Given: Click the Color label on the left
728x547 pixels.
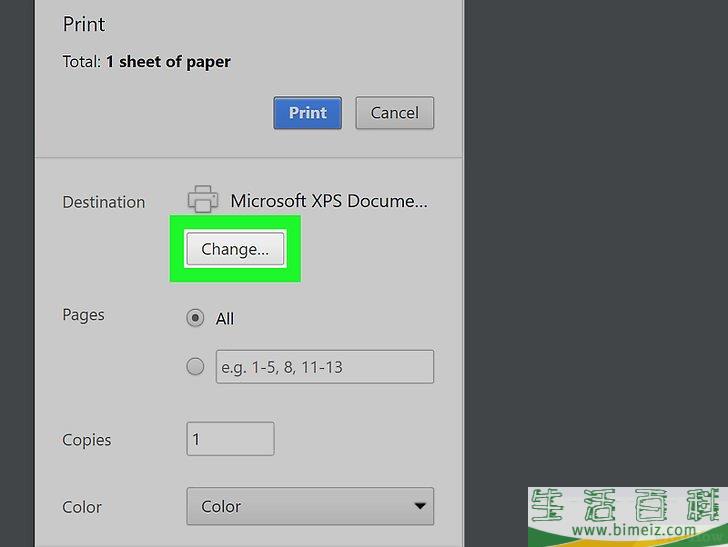Looking at the screenshot, I should click(x=82, y=507).
